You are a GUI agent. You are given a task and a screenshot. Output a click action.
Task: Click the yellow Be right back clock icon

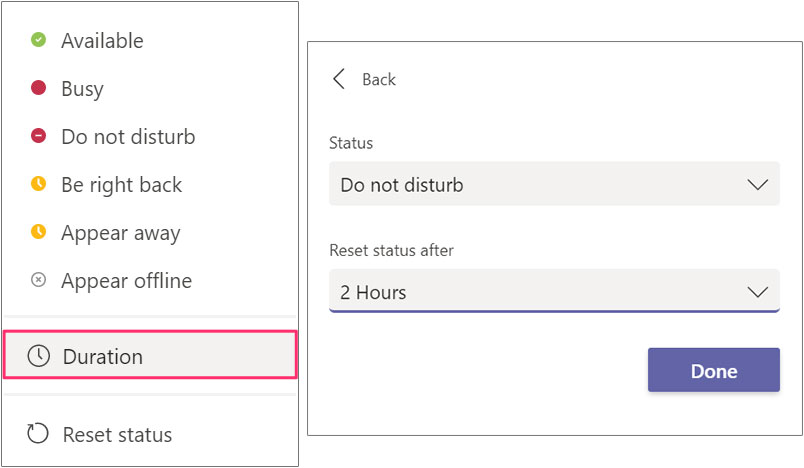point(38,184)
